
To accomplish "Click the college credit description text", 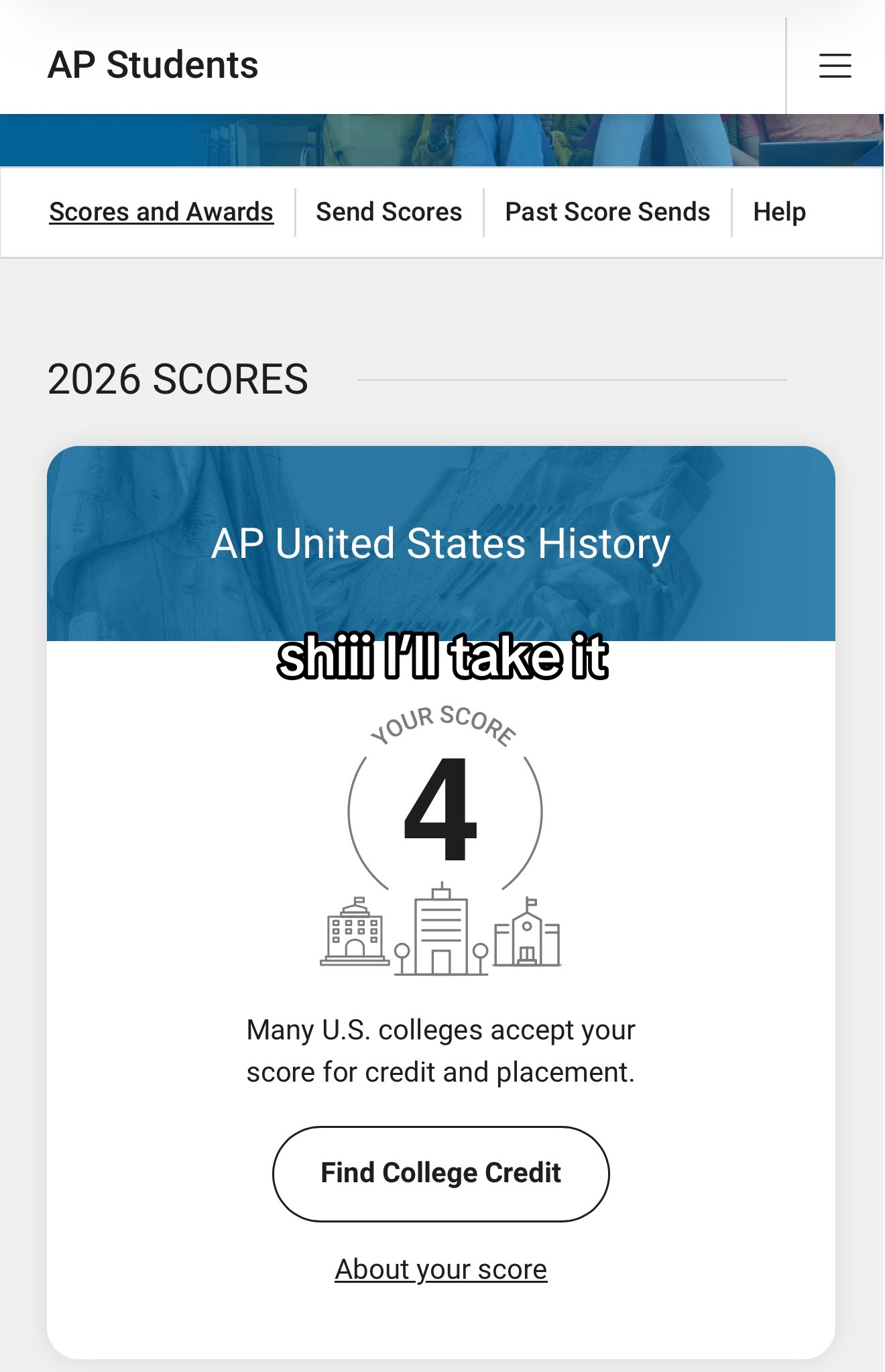I will (x=441, y=1051).
